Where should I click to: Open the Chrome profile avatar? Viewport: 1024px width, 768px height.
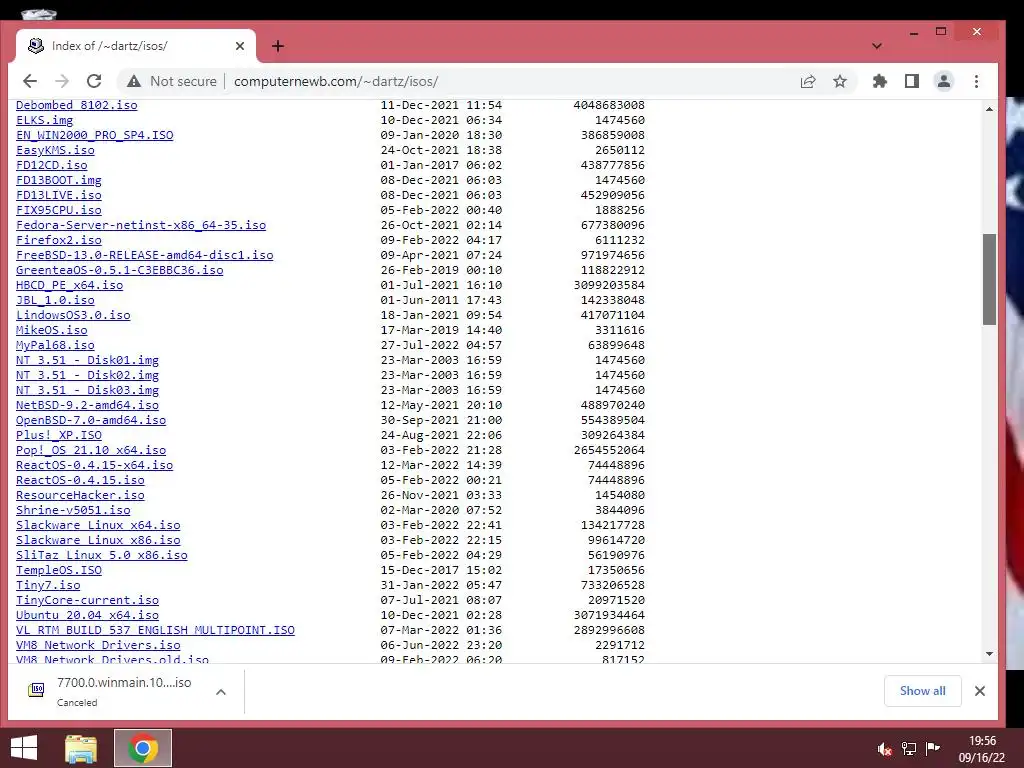click(944, 81)
